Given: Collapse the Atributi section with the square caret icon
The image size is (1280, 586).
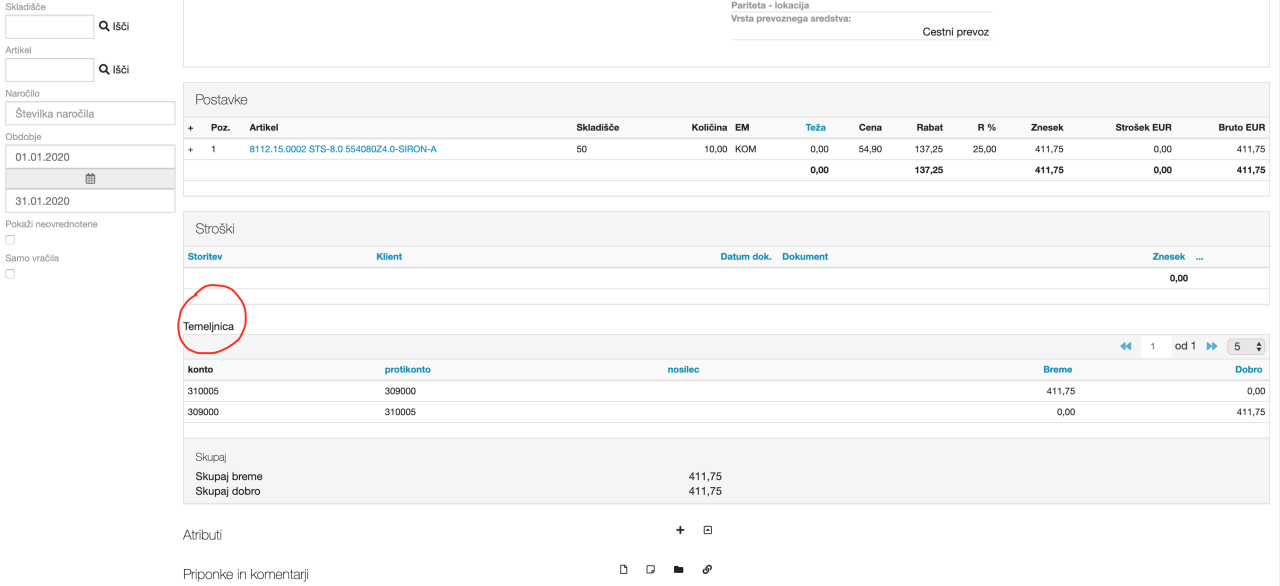Looking at the screenshot, I should click(708, 530).
